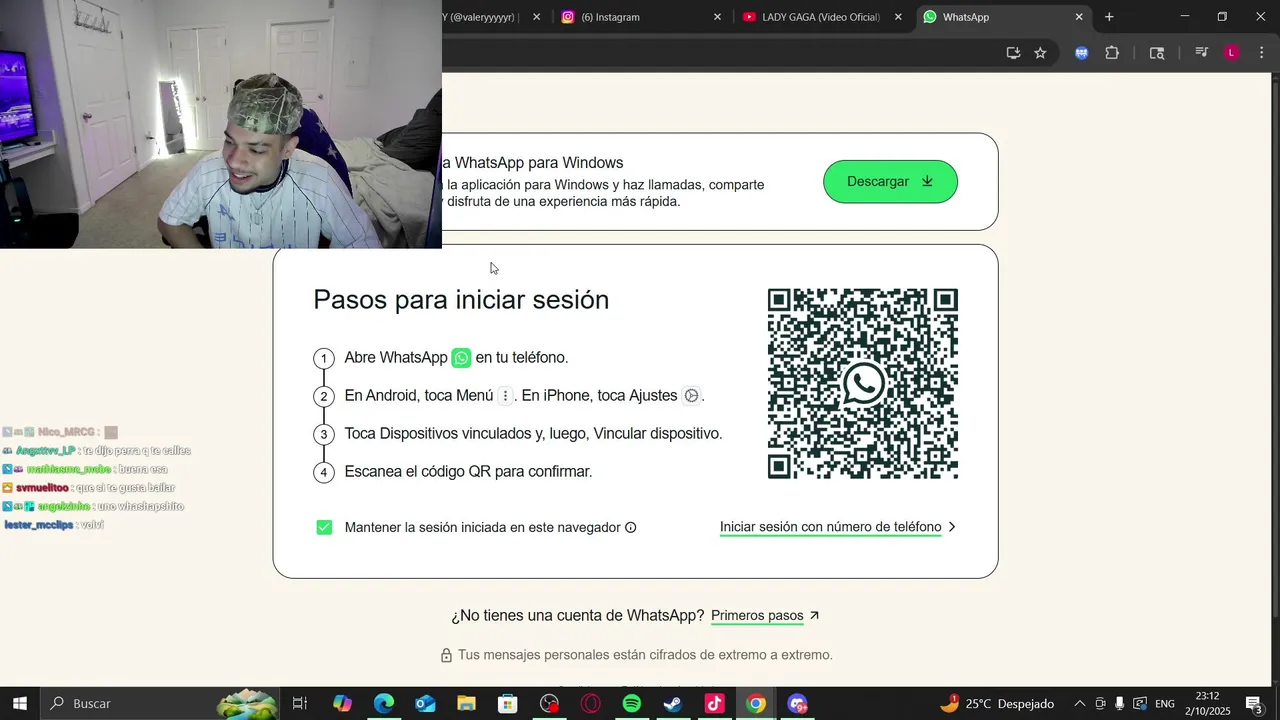
Task: Click the info icon beside Mantener la sesión
Action: (x=631, y=528)
